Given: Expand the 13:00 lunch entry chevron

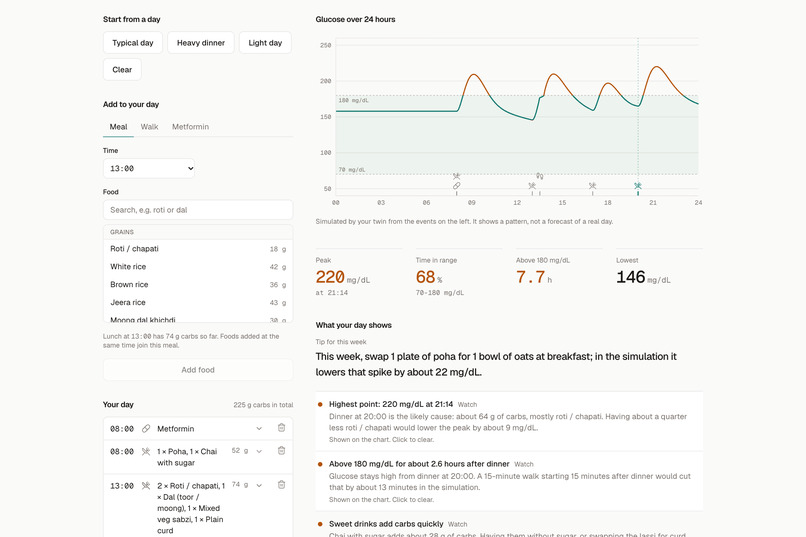Looking at the screenshot, I should [x=259, y=485].
